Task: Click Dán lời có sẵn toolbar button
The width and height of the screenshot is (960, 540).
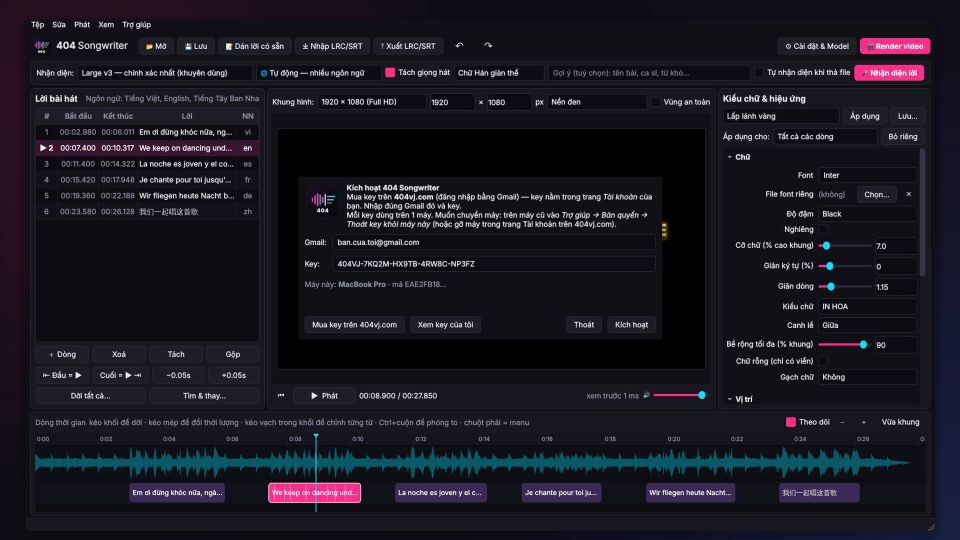Action: pyautogui.click(x=255, y=46)
